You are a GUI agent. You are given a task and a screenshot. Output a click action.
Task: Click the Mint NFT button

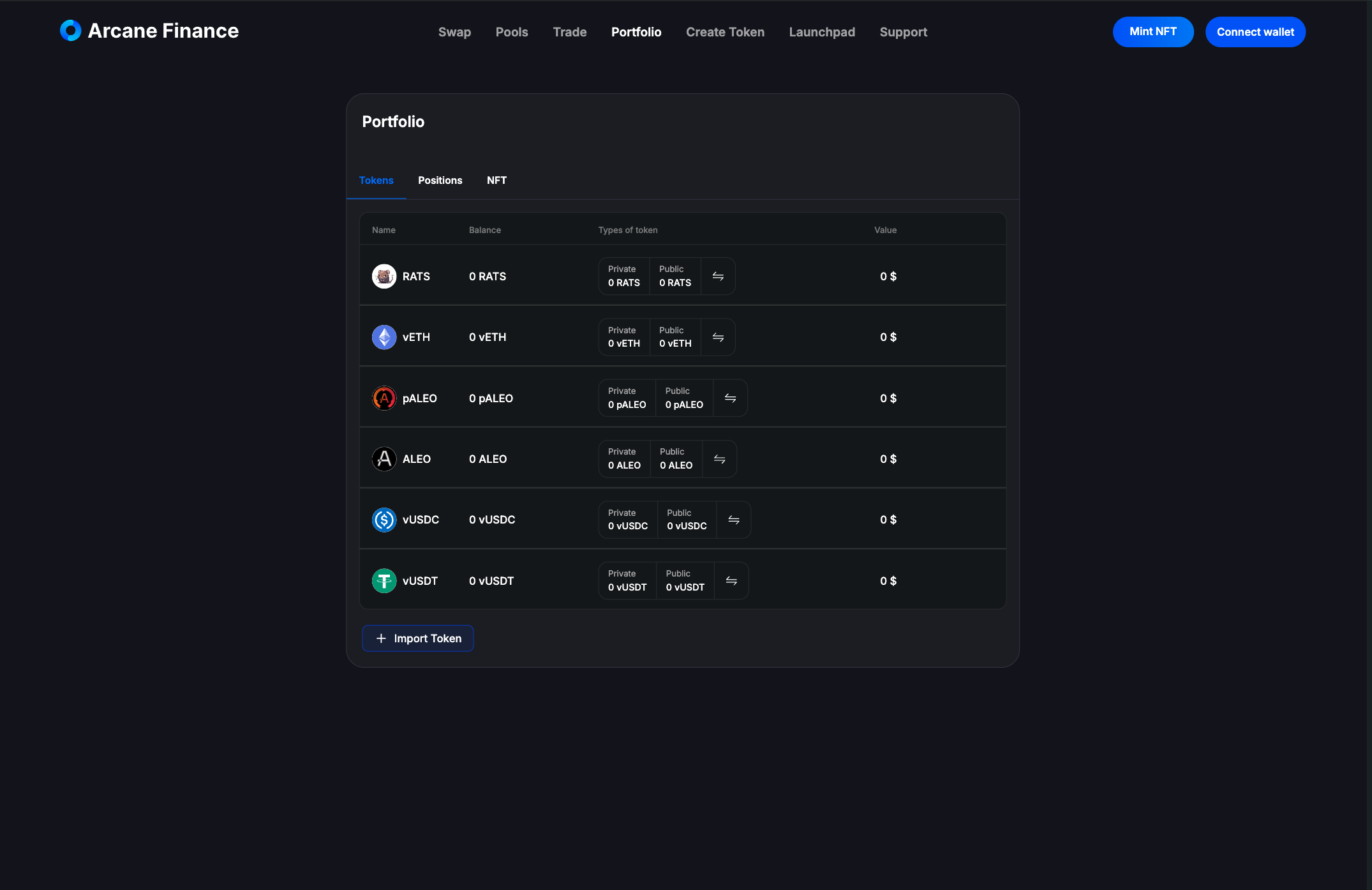[1153, 32]
